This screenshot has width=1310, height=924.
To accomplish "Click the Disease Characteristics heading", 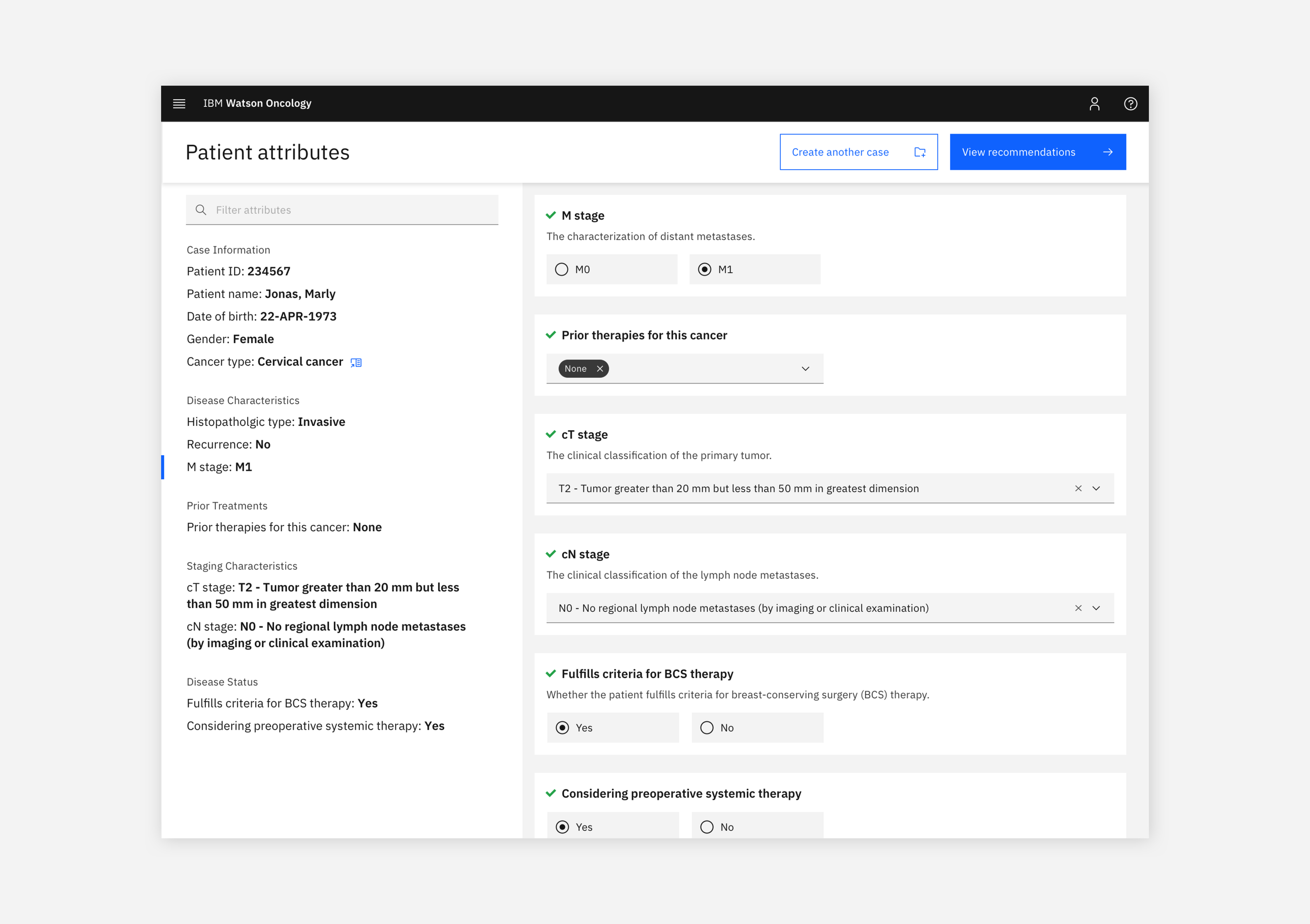I will [243, 400].
